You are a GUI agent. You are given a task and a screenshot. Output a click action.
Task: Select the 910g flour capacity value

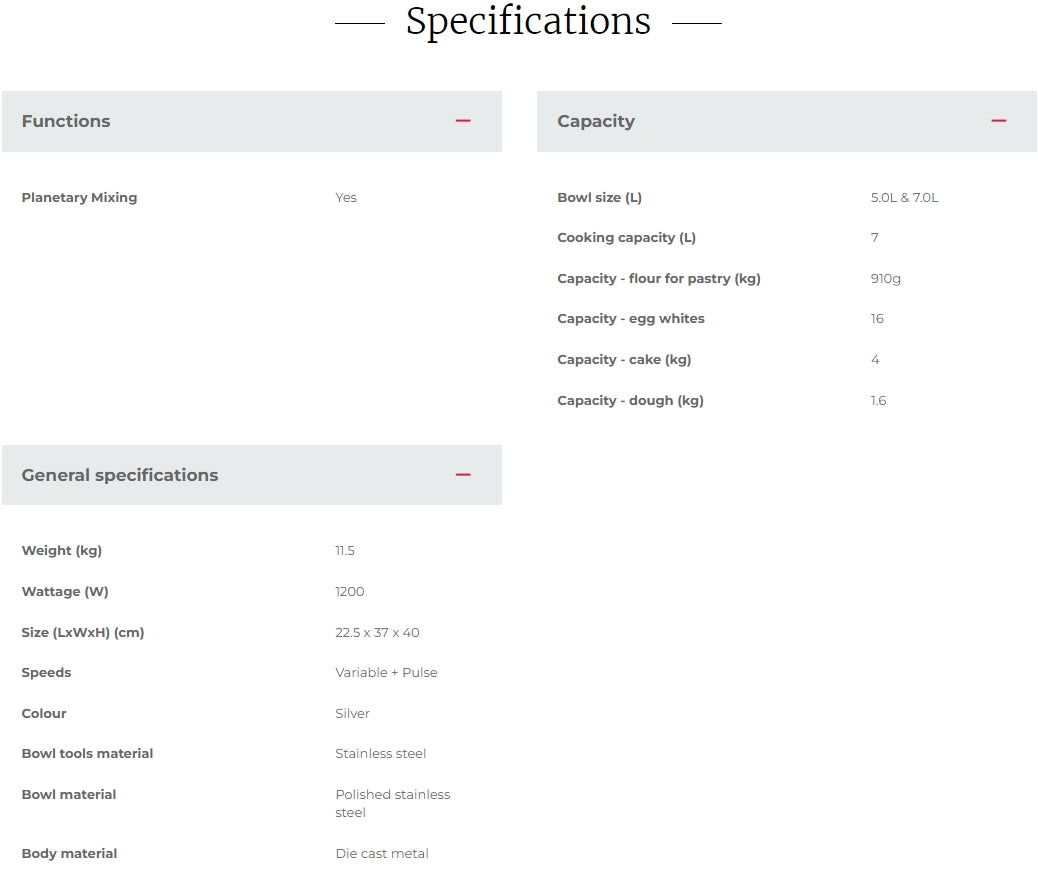[x=885, y=279]
